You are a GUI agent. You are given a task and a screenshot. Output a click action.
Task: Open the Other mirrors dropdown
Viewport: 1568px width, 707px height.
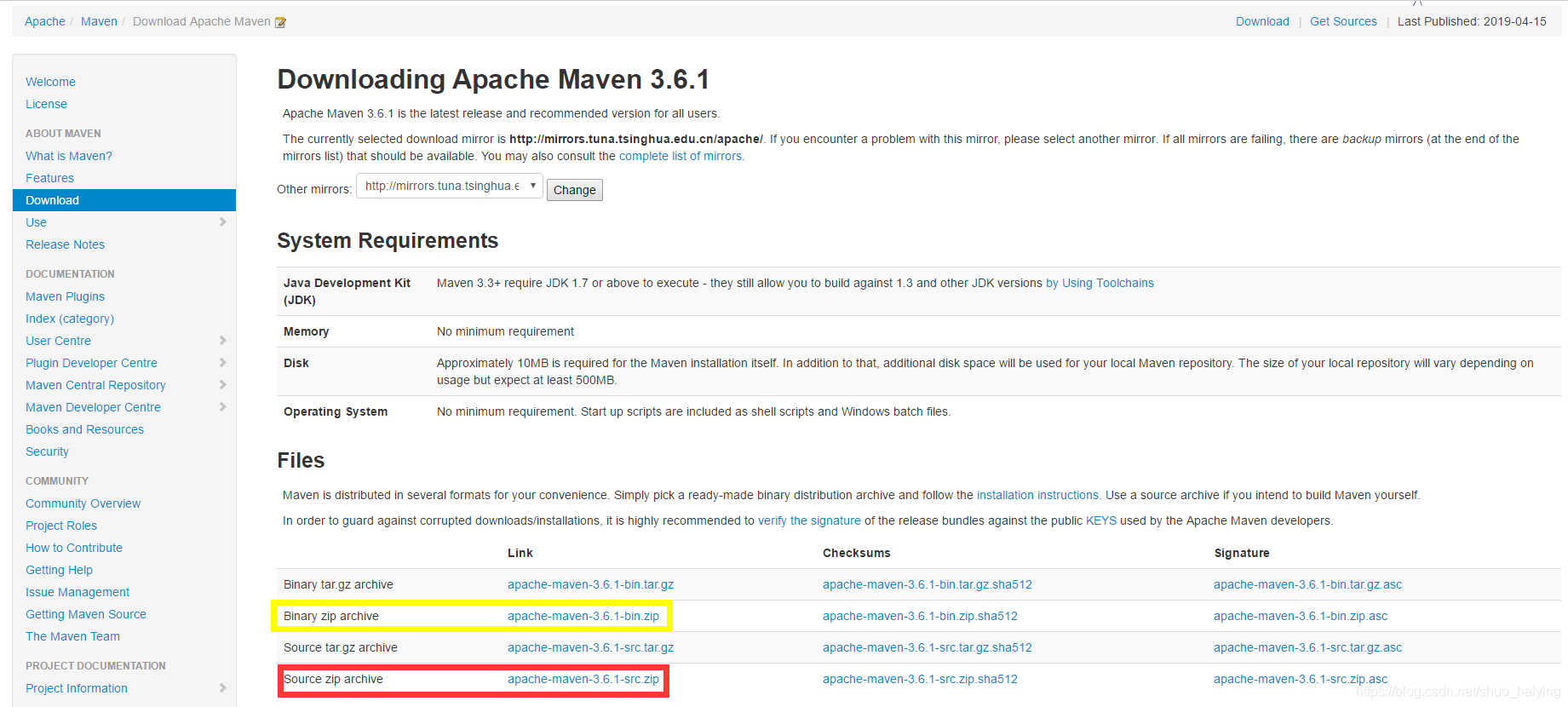[x=450, y=186]
